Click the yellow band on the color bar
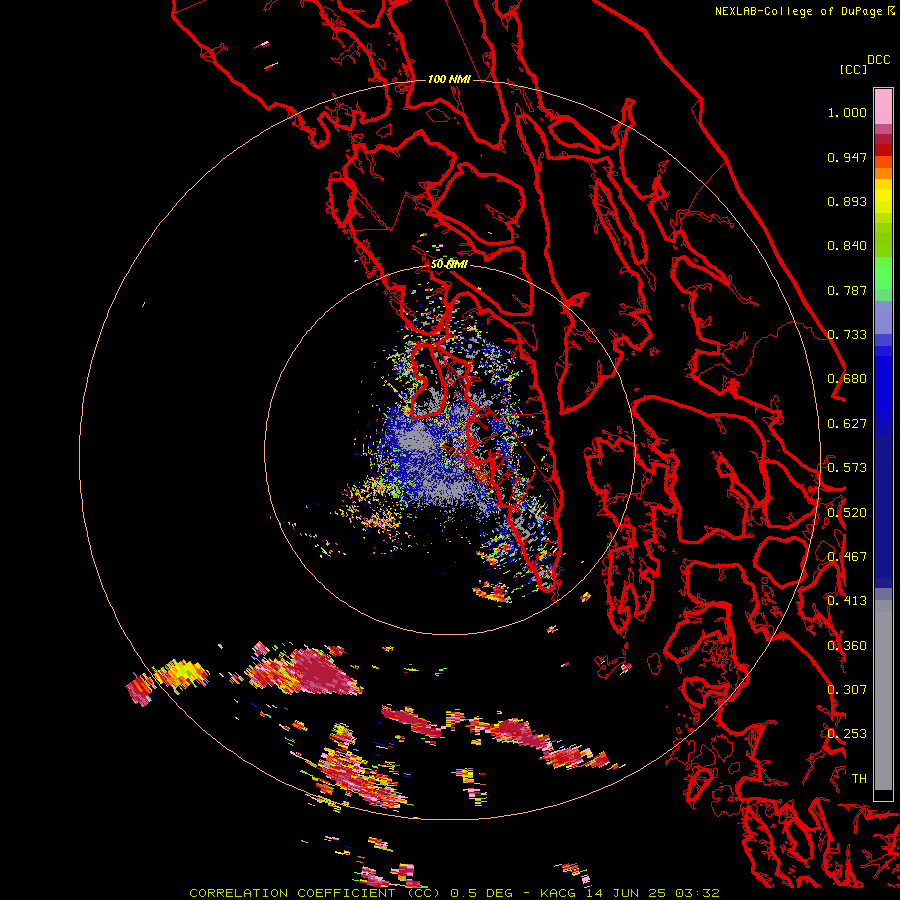900x900 pixels. coord(883,196)
